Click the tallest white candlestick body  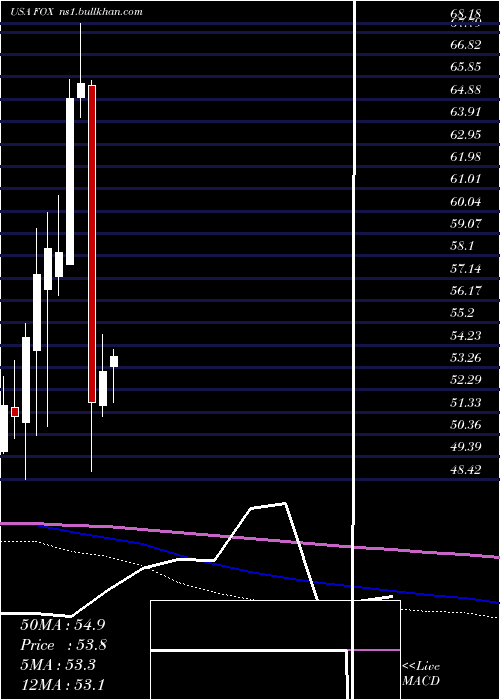point(70,181)
